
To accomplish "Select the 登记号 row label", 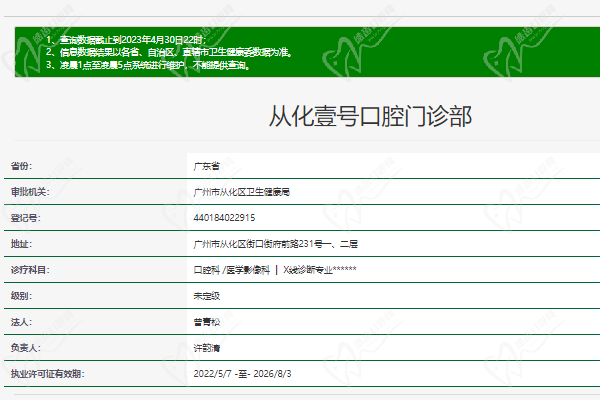I will (25, 217).
